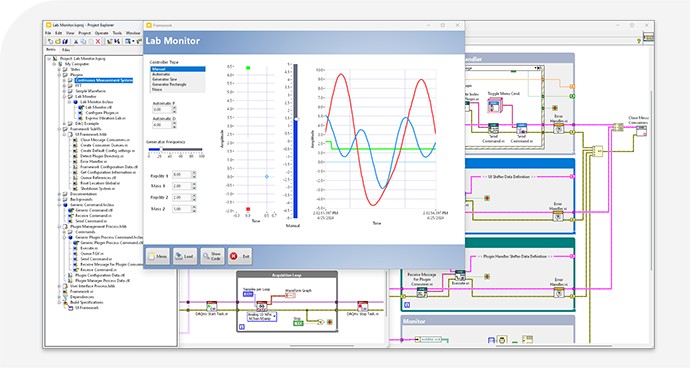Click Error Handler.vi icon in Plugin Handler loop
690x368 pixels.
point(558,293)
